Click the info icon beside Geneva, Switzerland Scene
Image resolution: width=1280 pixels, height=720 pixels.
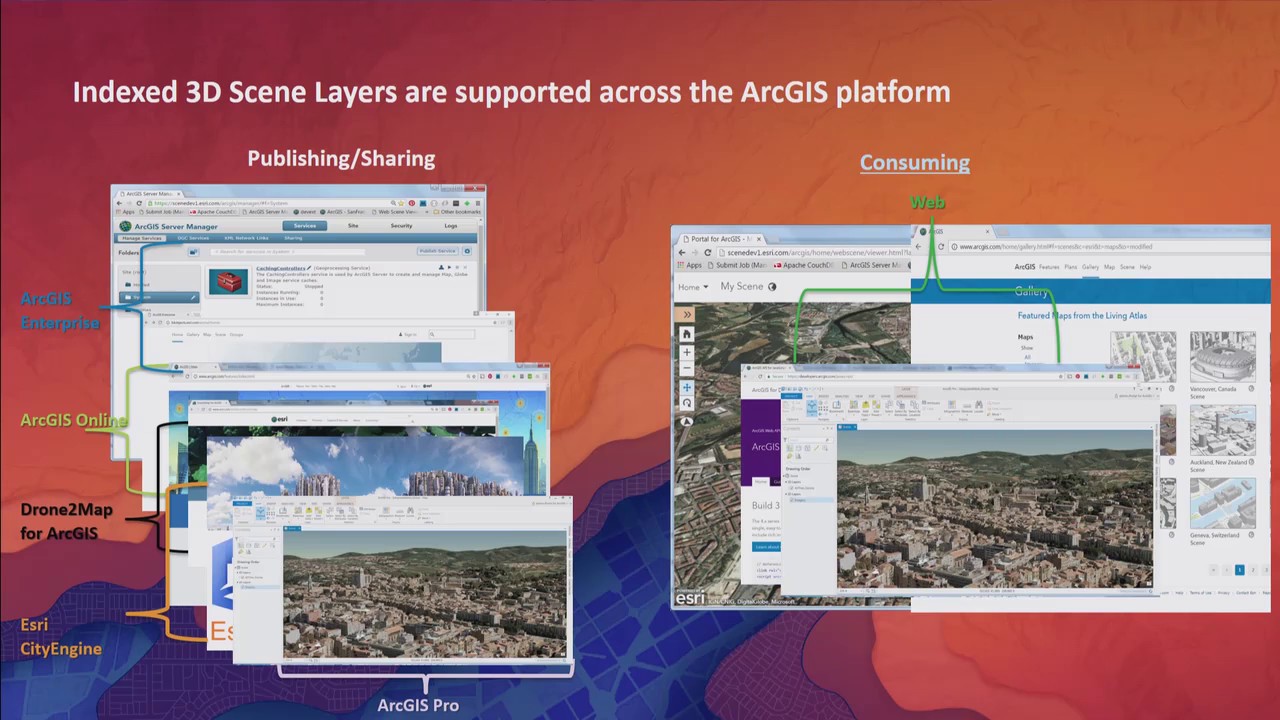click(x=1251, y=535)
